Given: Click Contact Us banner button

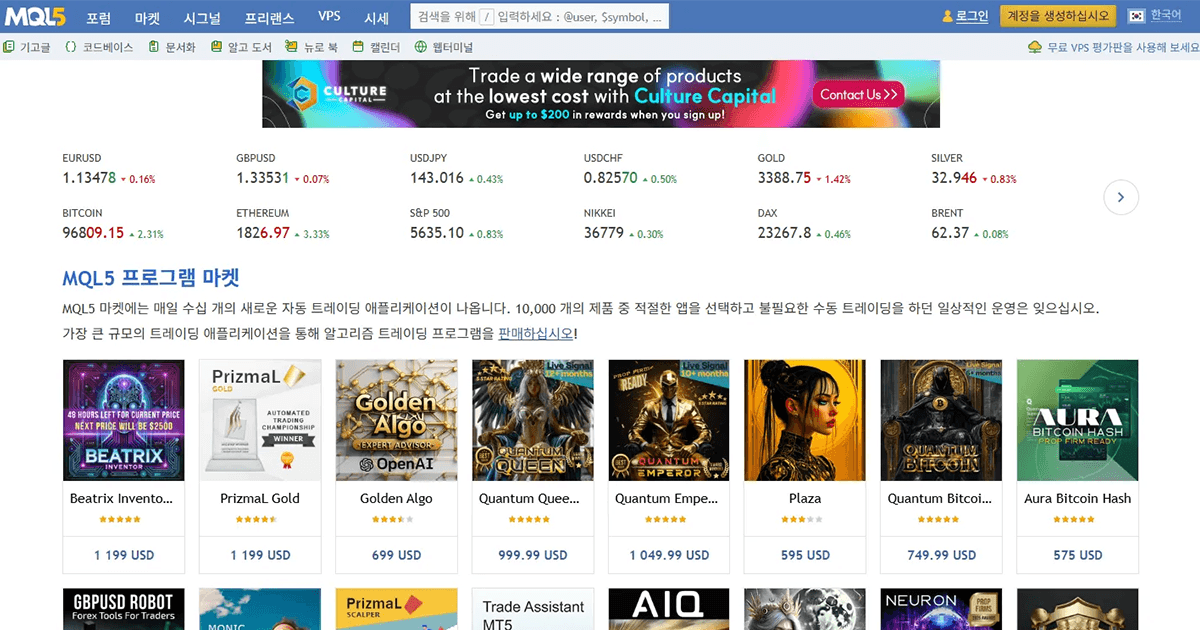Looking at the screenshot, I should 860,94.
